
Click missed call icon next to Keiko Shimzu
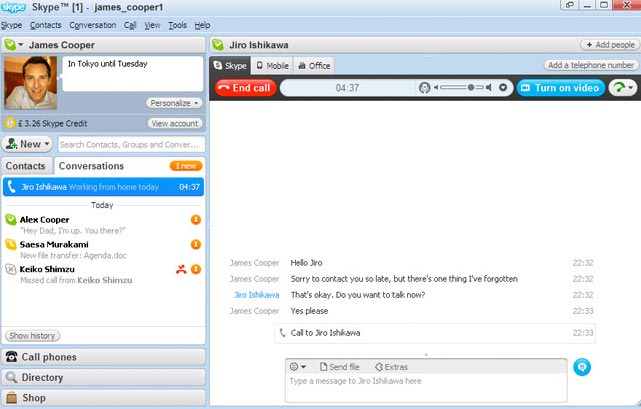(x=181, y=269)
